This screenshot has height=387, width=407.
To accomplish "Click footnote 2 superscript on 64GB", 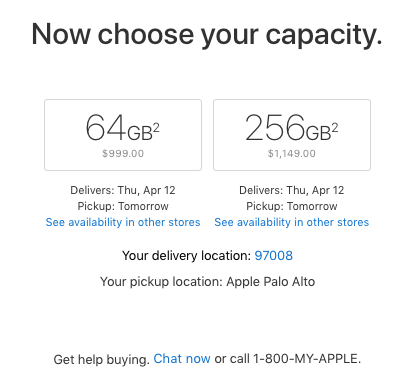I will coord(156,128).
